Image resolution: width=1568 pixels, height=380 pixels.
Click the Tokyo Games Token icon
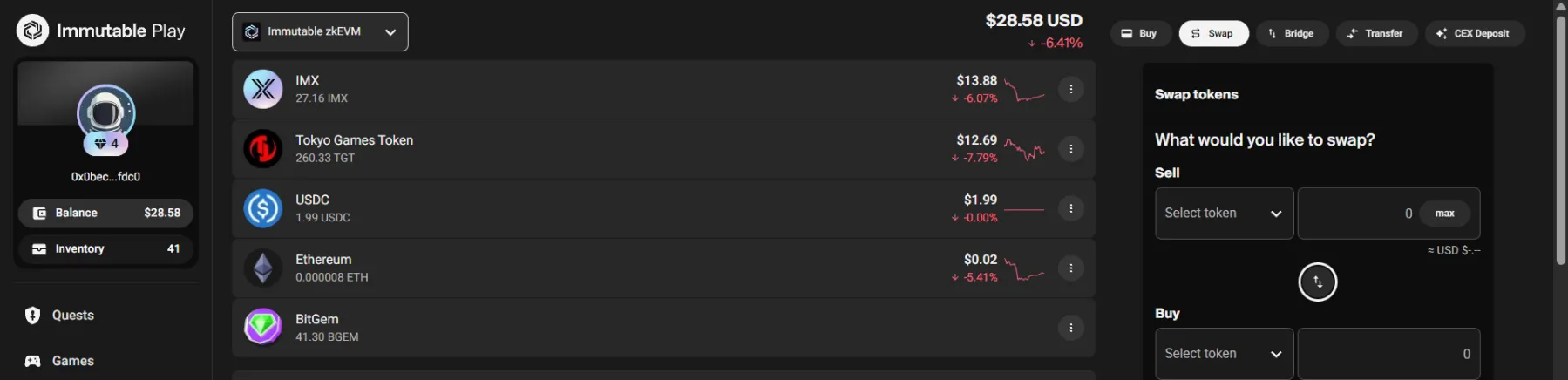click(x=262, y=149)
